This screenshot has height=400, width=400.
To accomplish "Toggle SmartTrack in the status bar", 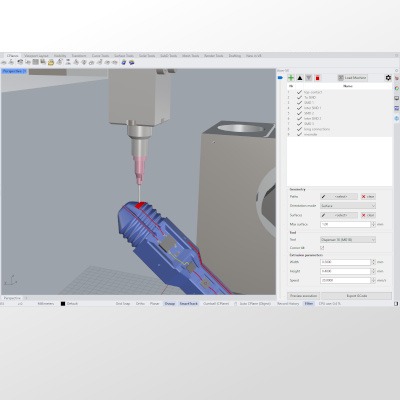I will [189, 304].
